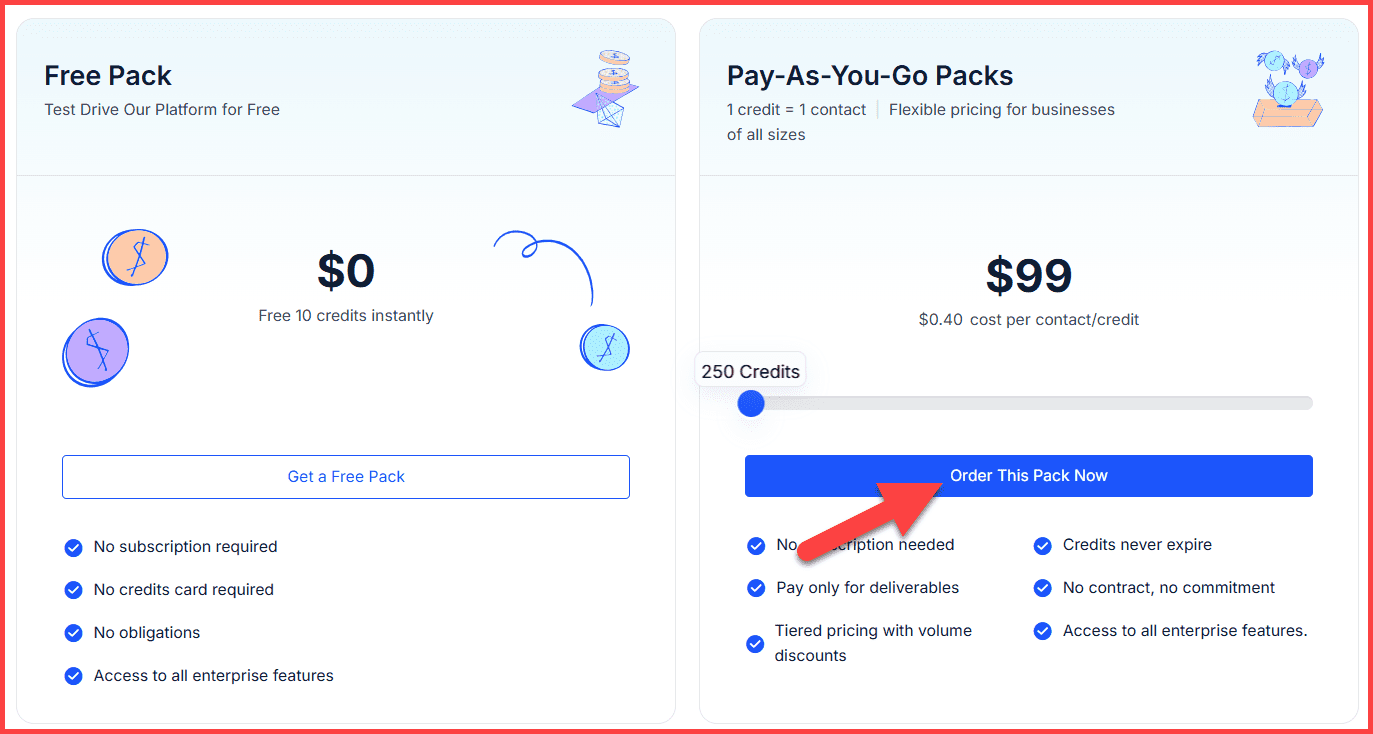
Task: Click checkmark next to Tiered pricing with volume discounts
Action: tap(756, 643)
